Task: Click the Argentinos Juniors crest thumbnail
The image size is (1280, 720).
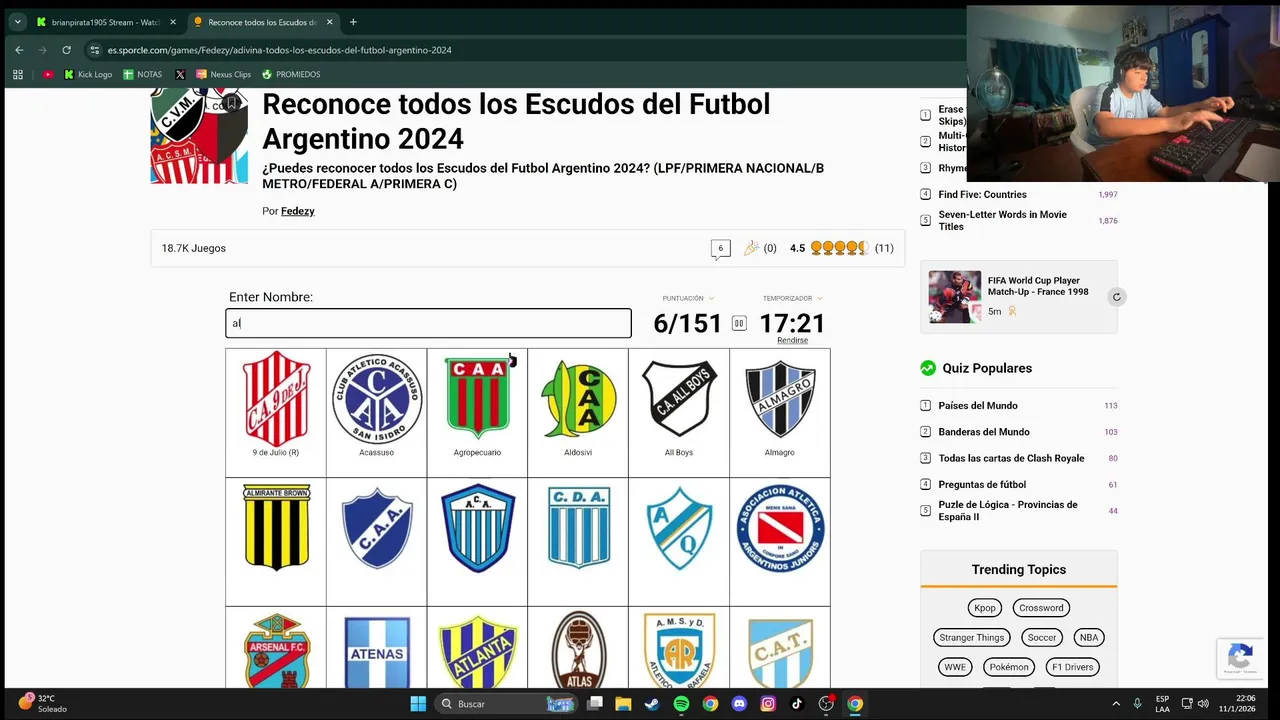Action: click(x=780, y=527)
